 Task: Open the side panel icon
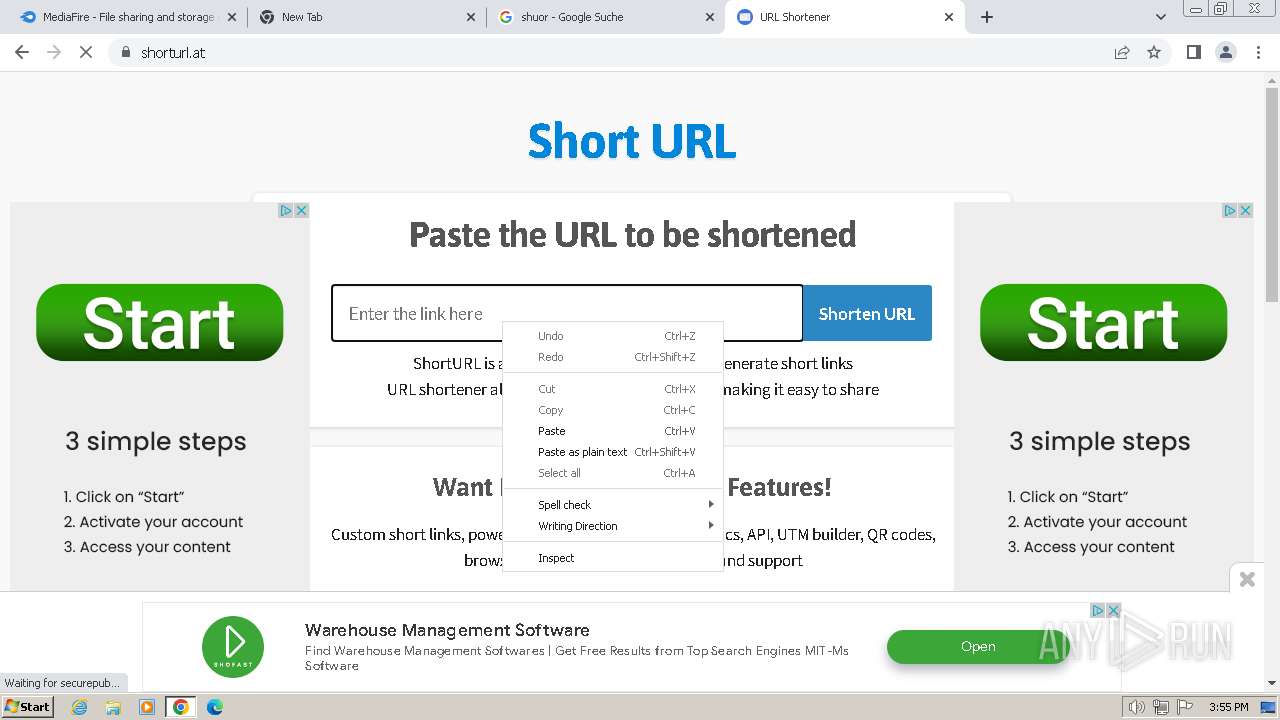1193,52
